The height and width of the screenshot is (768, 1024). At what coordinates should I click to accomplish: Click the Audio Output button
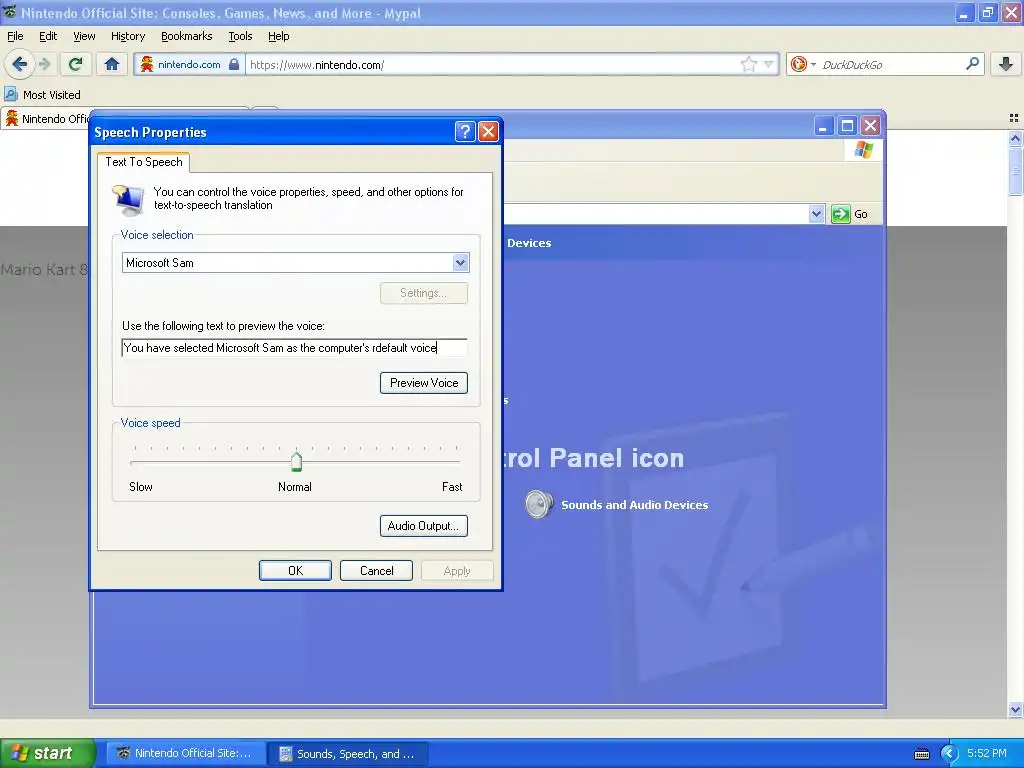point(424,526)
